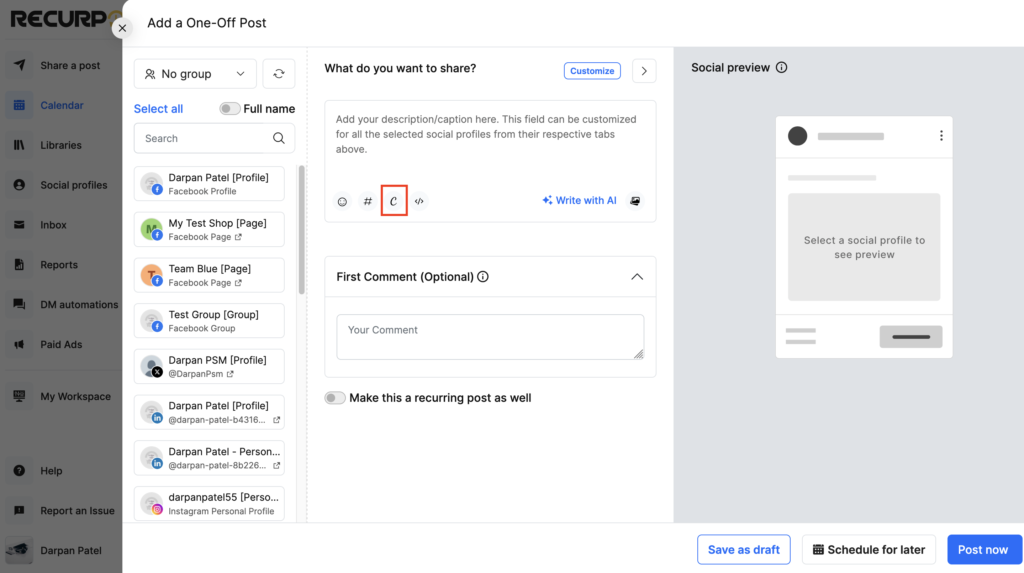
Task: Click the Select all link
Action: tap(158, 108)
